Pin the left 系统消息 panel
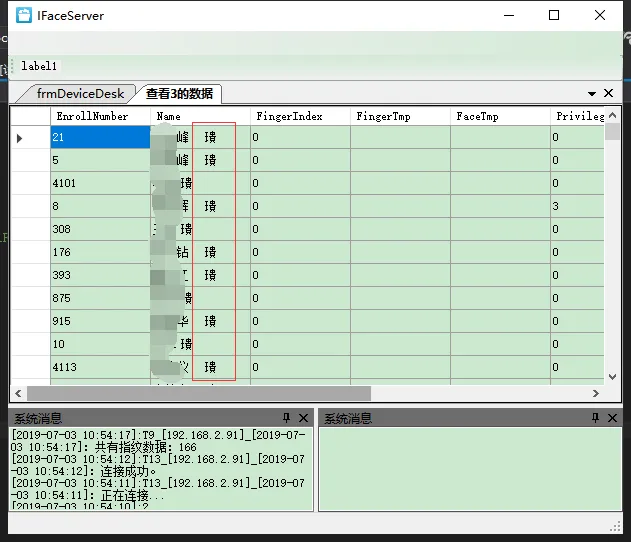 pos(287,418)
